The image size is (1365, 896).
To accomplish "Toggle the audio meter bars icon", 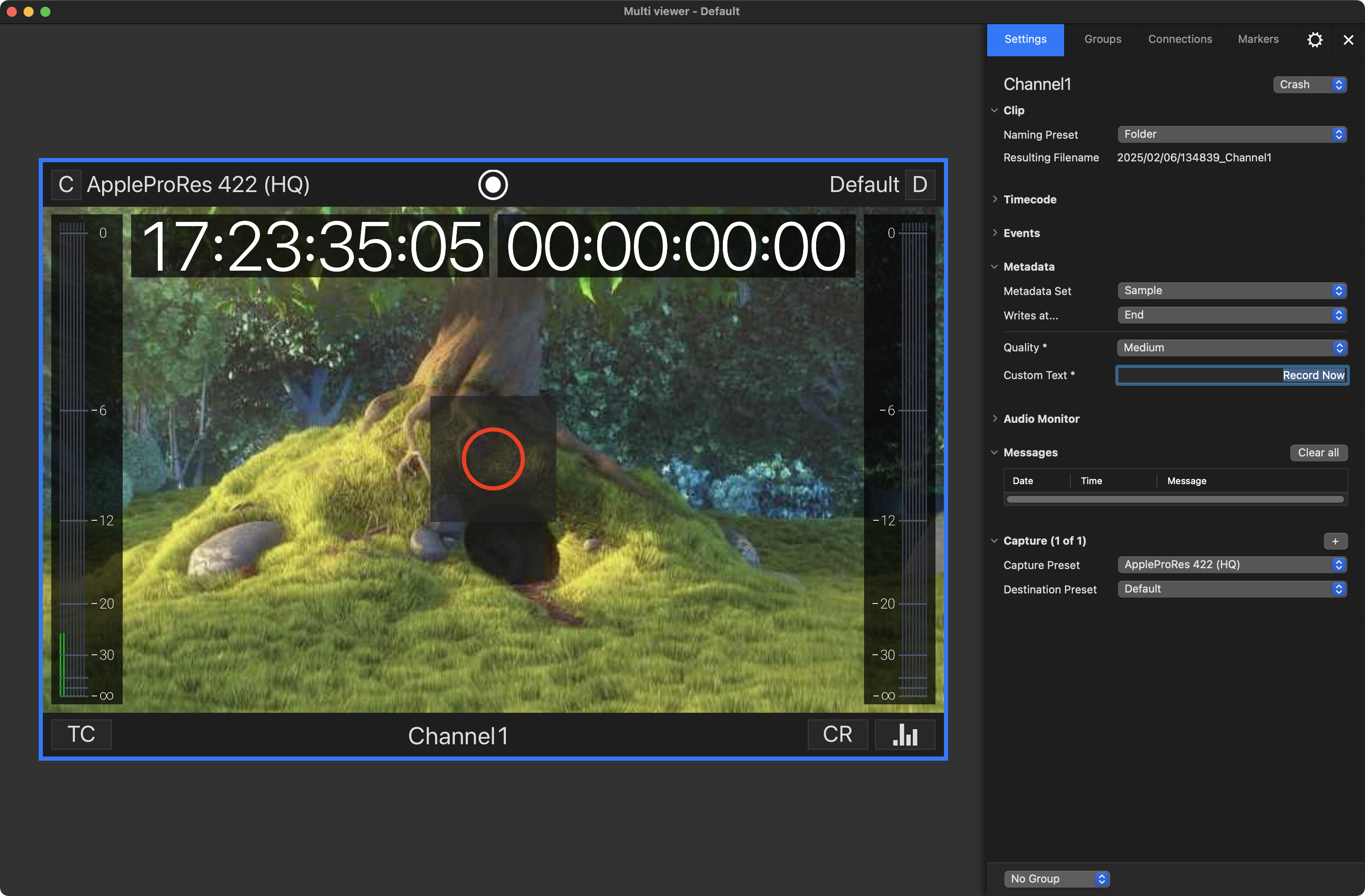I will click(905, 734).
